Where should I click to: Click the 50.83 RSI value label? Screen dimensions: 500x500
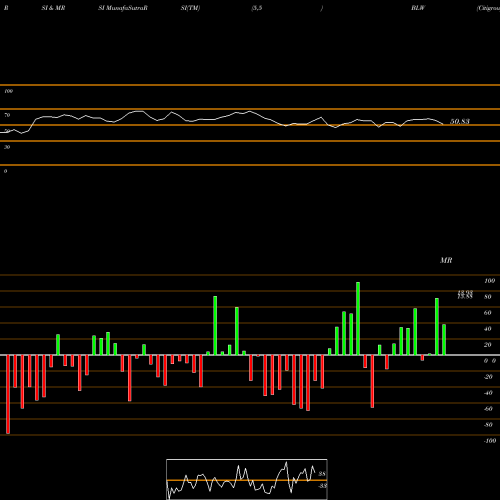pos(460,122)
